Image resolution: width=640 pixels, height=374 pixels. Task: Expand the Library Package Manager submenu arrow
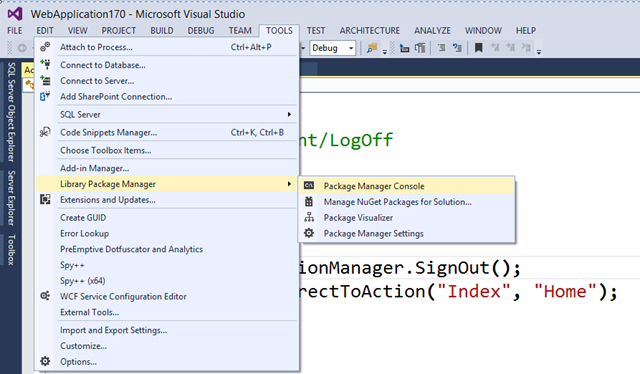click(x=289, y=184)
